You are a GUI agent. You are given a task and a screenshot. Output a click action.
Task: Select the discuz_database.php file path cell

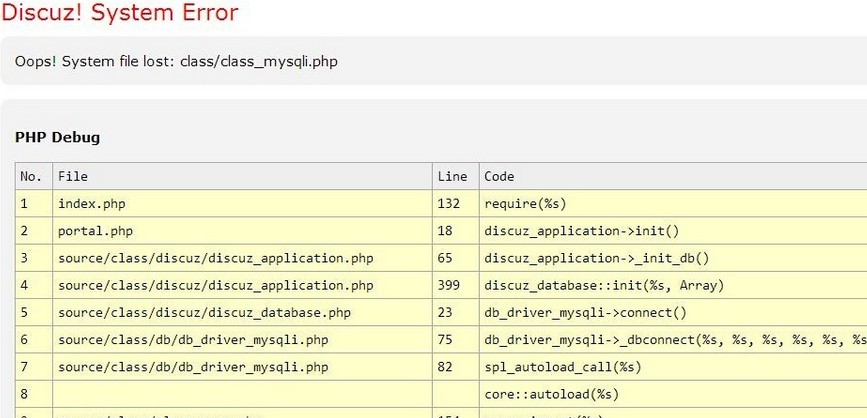click(x=204, y=313)
